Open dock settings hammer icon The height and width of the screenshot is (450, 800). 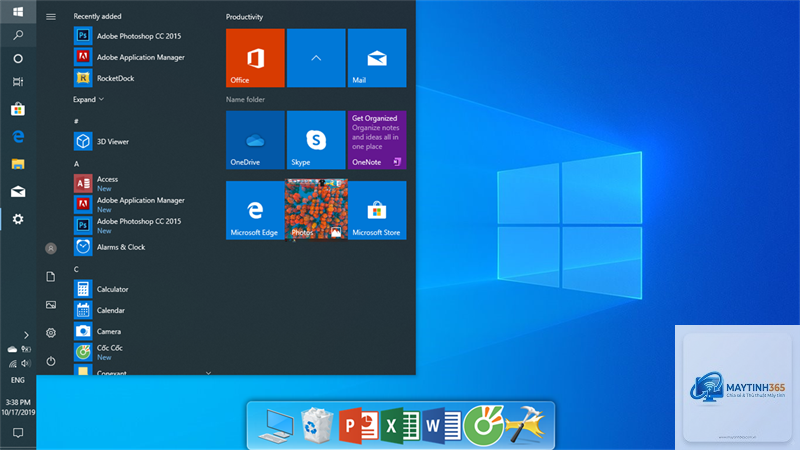coord(524,424)
